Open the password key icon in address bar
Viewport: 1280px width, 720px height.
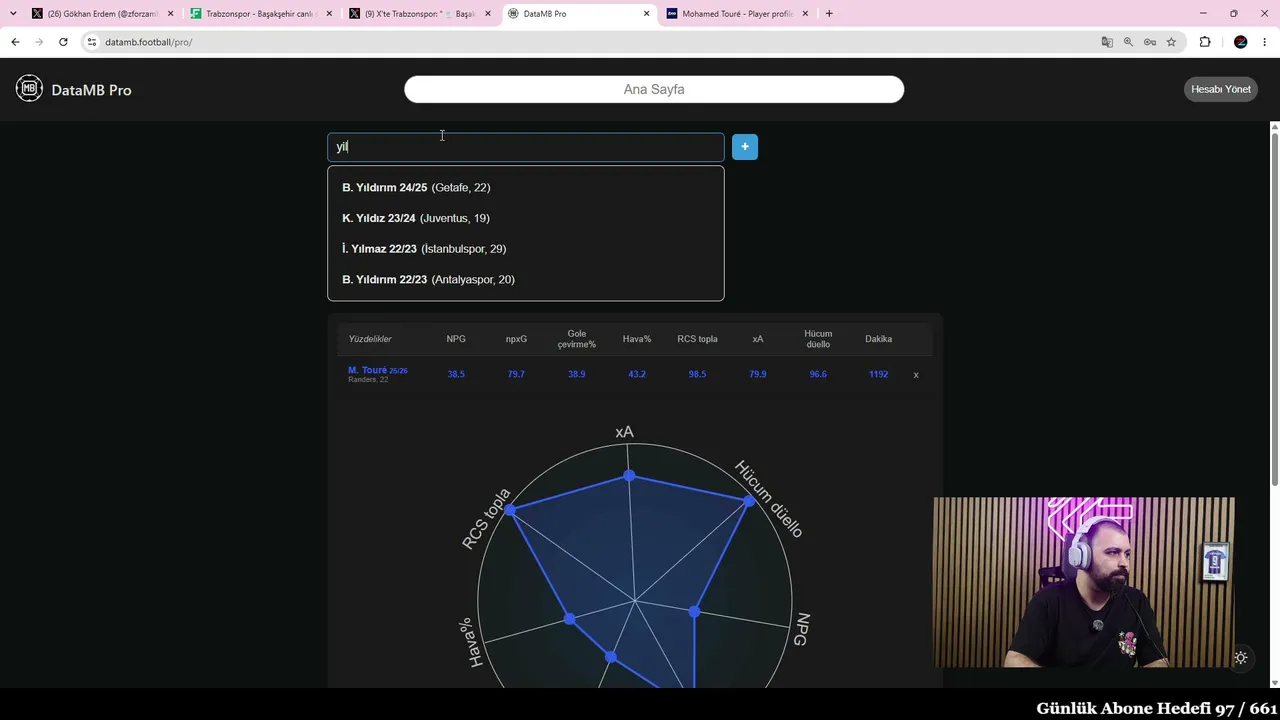[x=1150, y=42]
